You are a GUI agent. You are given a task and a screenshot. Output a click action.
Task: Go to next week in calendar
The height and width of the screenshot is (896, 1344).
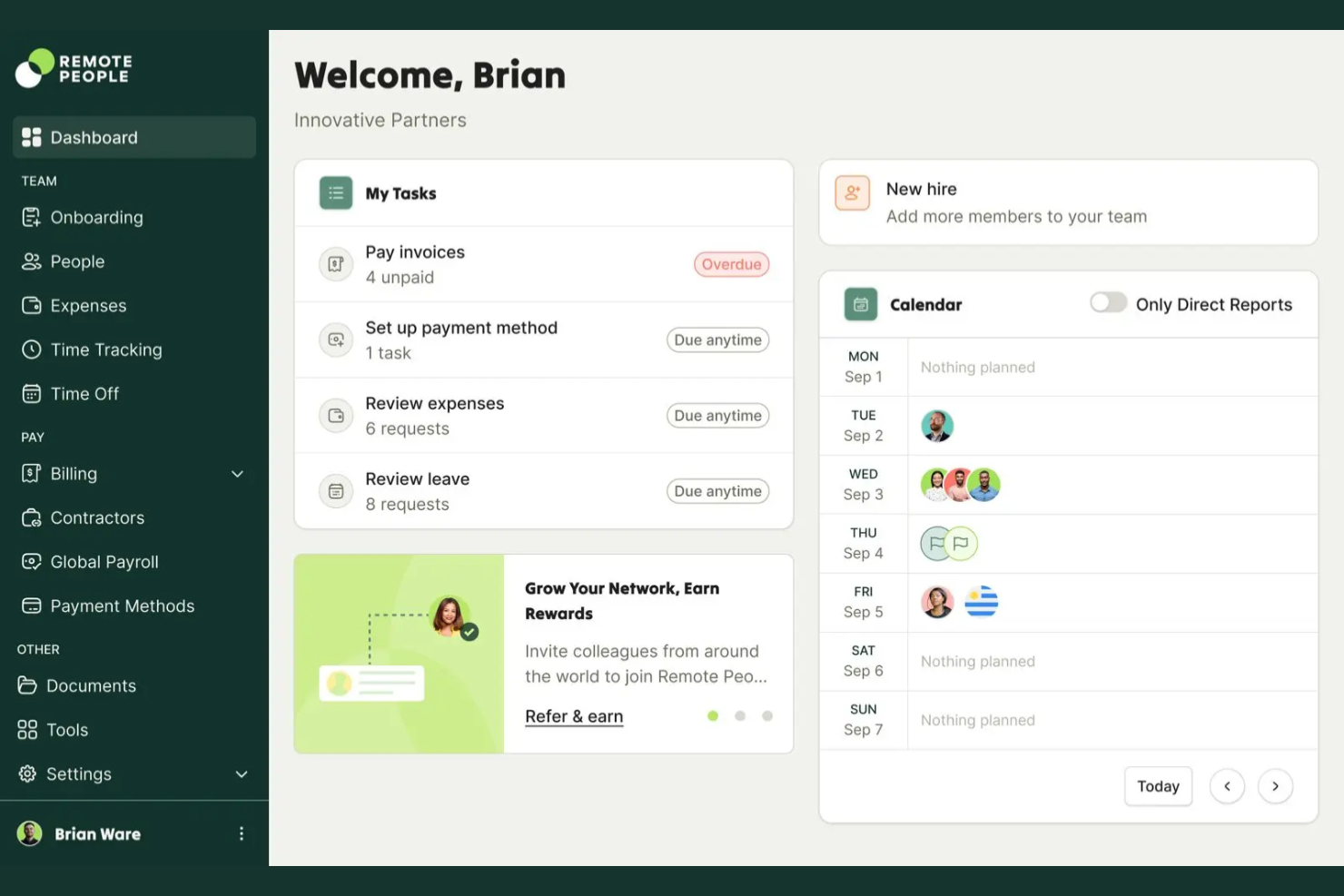tap(1275, 786)
